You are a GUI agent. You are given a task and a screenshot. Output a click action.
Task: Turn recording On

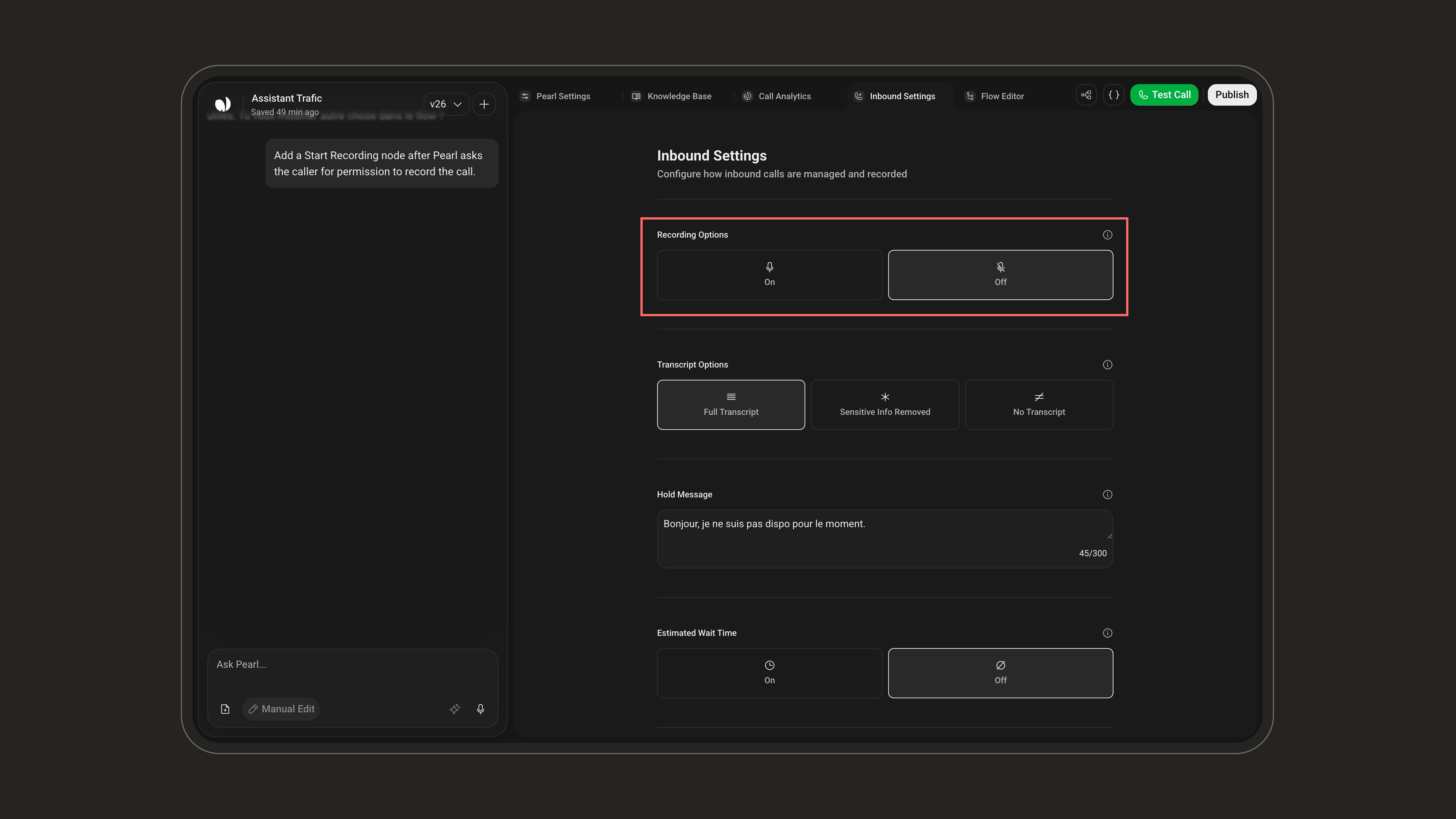pos(769,275)
